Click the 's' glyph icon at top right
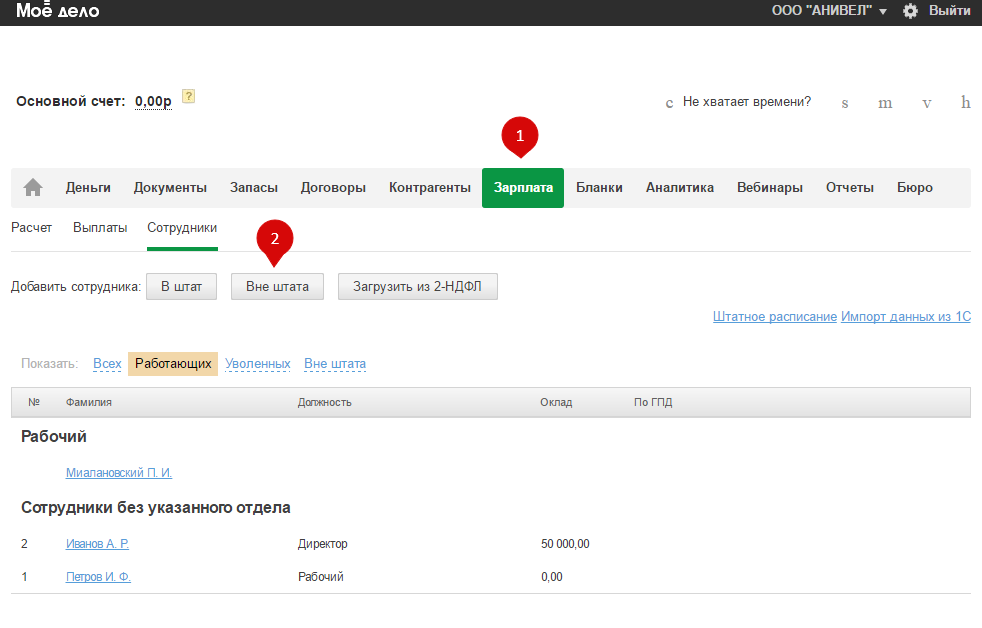 [845, 103]
